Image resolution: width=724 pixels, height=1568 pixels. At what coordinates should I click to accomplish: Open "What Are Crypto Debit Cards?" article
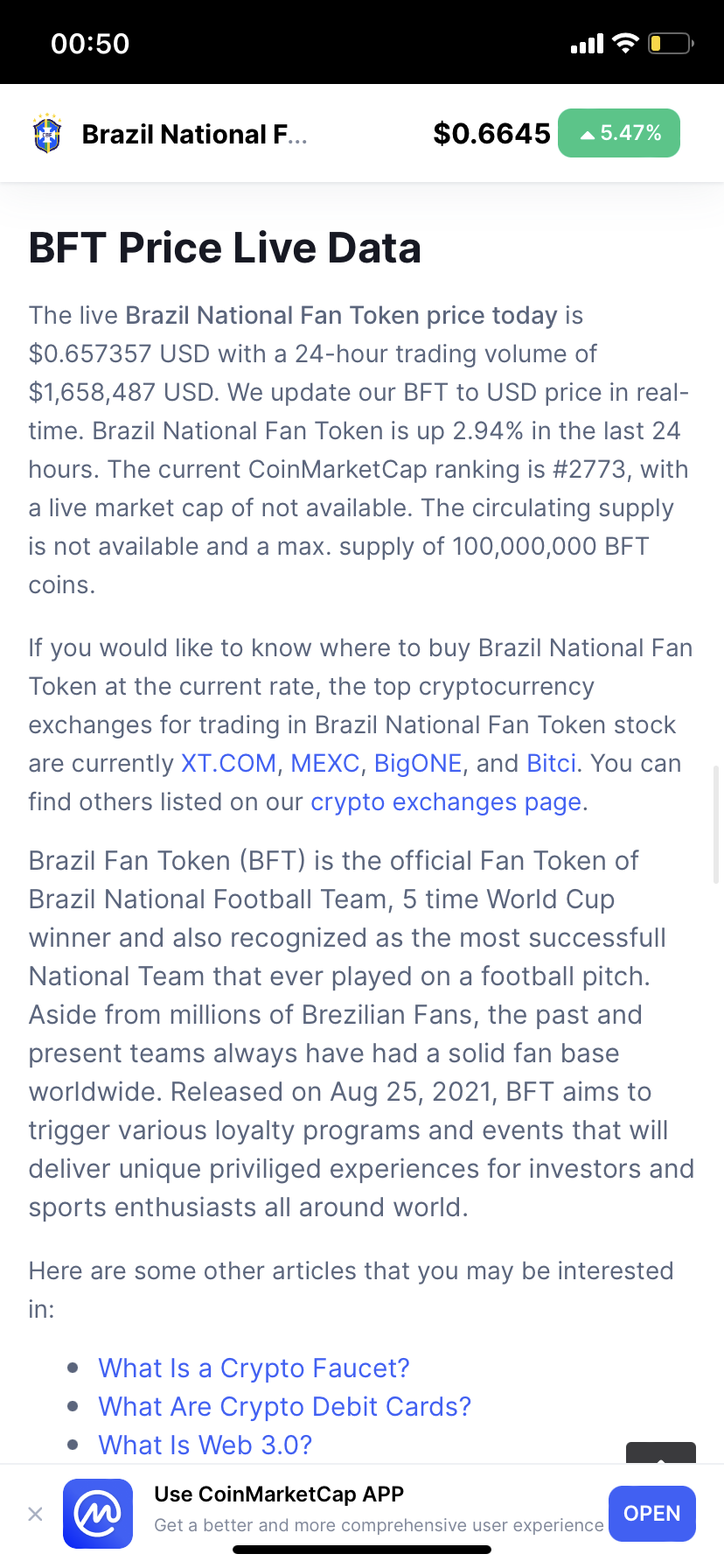(x=284, y=1406)
